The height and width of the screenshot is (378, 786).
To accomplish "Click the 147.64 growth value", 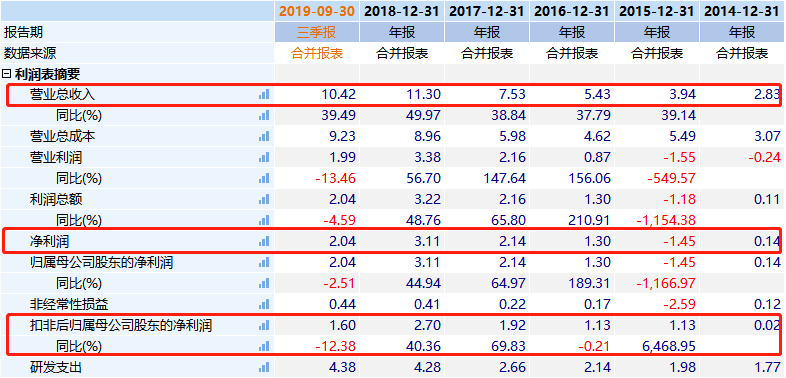I will [504, 178].
